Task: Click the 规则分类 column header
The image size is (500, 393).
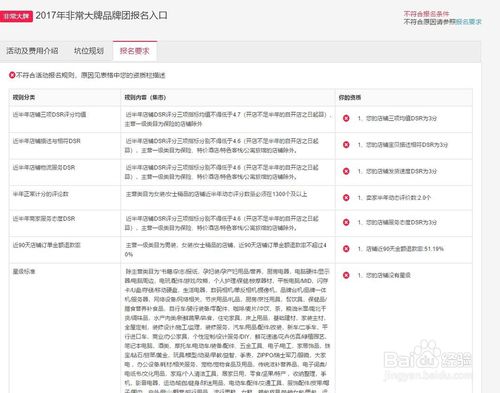Action: coord(24,97)
